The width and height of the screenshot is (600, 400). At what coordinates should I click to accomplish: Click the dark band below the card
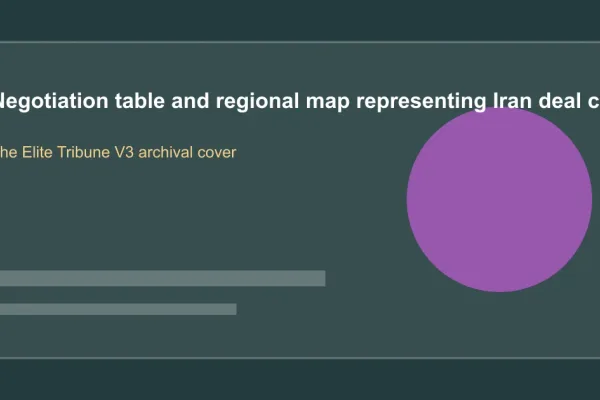(x=300, y=380)
